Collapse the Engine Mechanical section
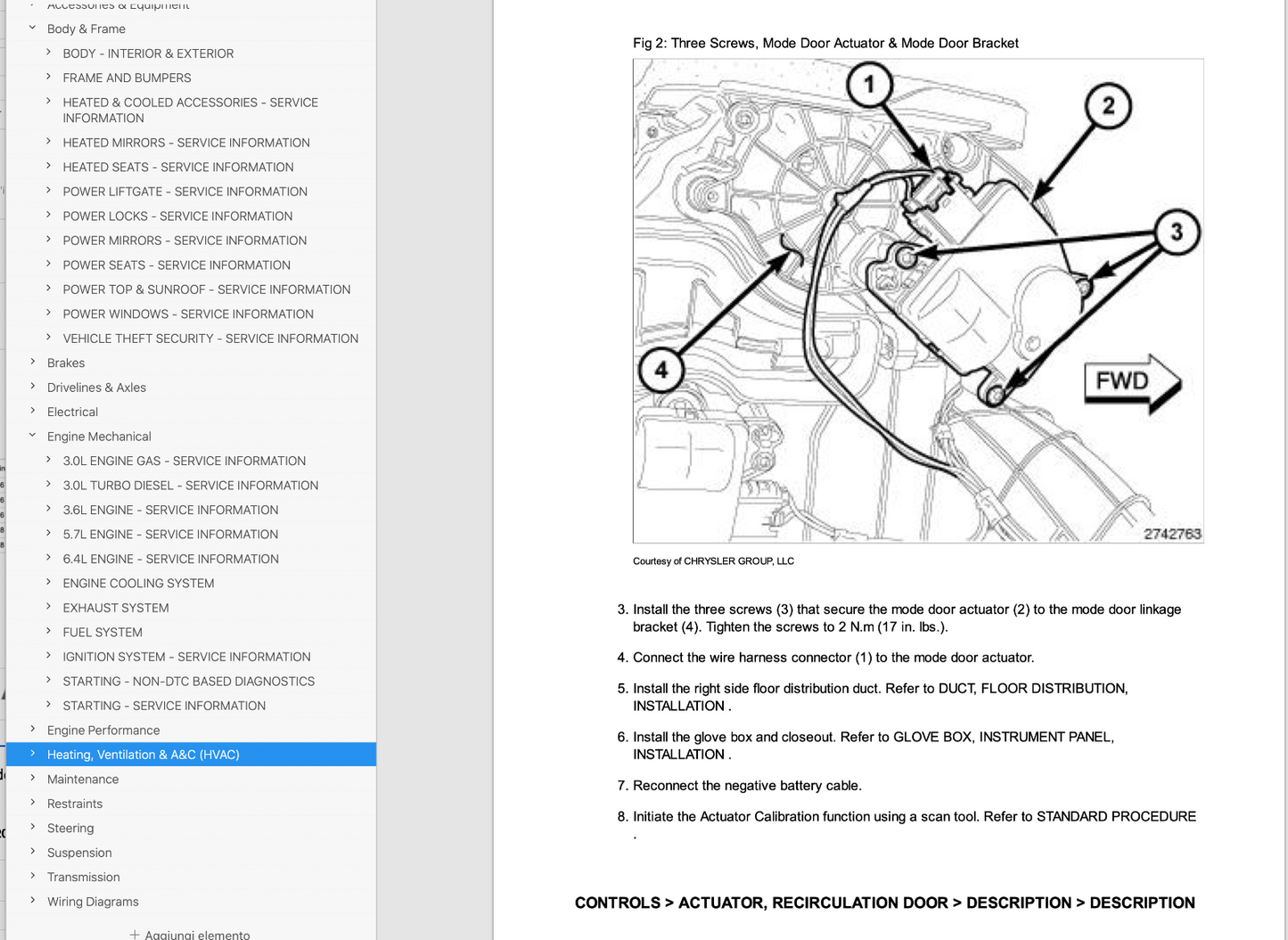Image resolution: width=1288 pixels, height=940 pixels. pyautogui.click(x=33, y=436)
